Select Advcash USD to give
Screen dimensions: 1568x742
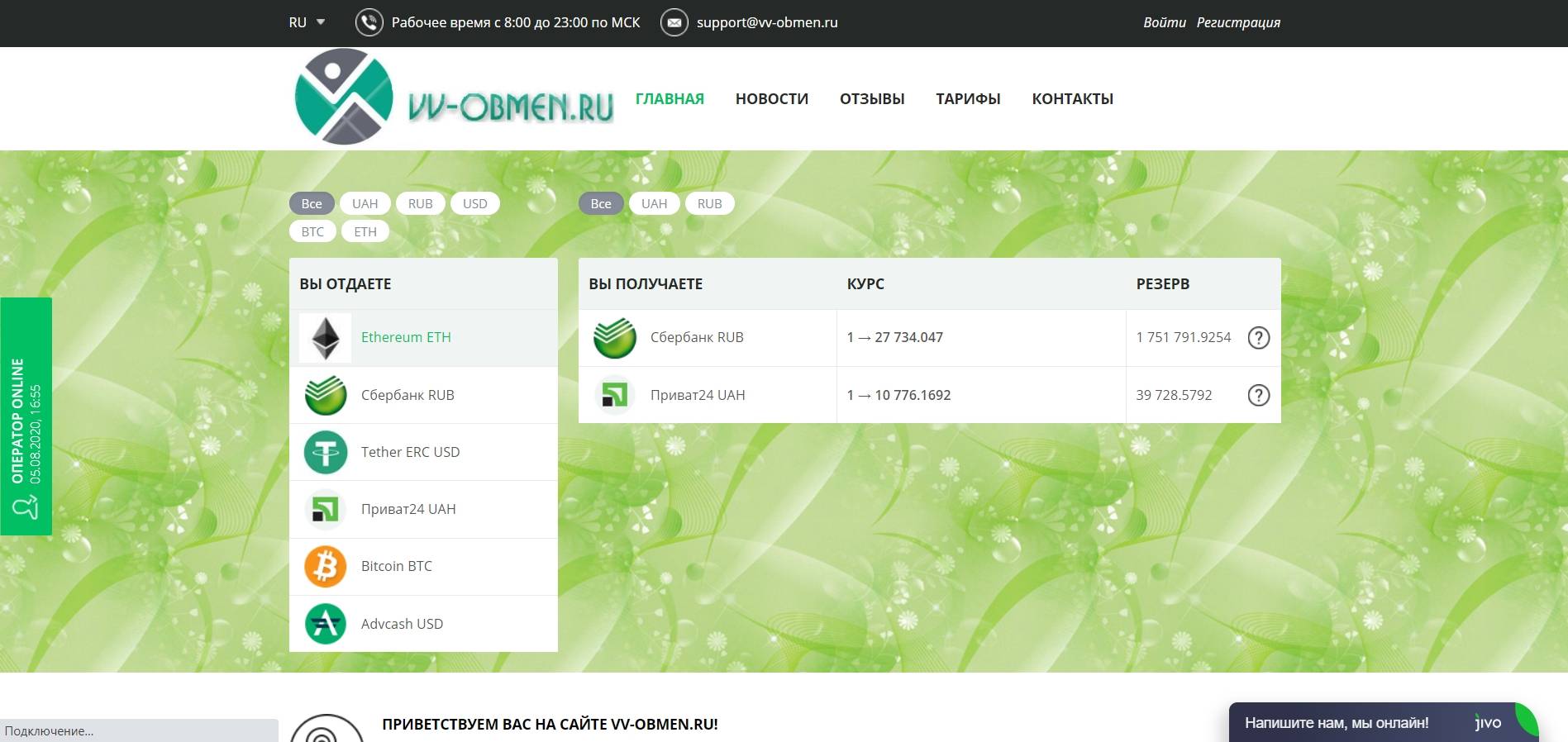coord(423,624)
